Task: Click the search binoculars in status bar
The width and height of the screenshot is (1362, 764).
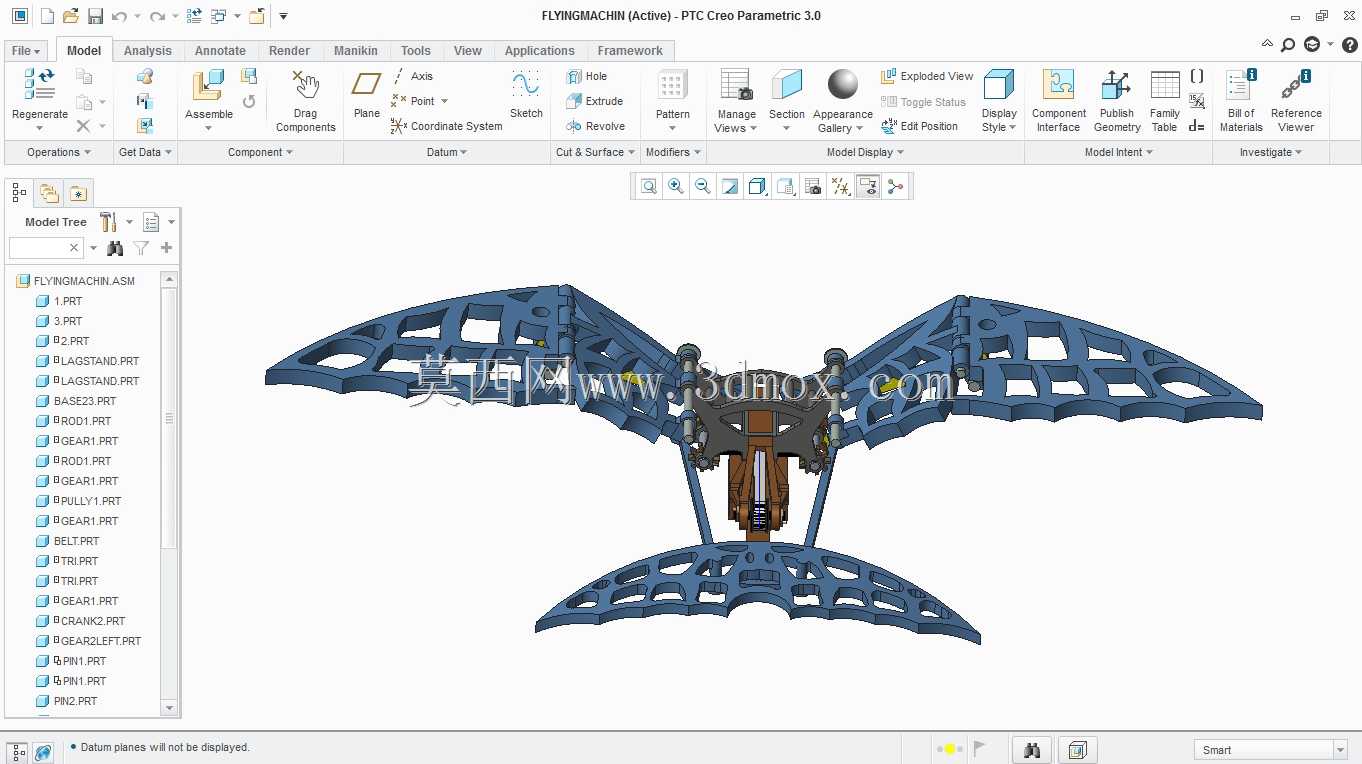Action: 1033,750
